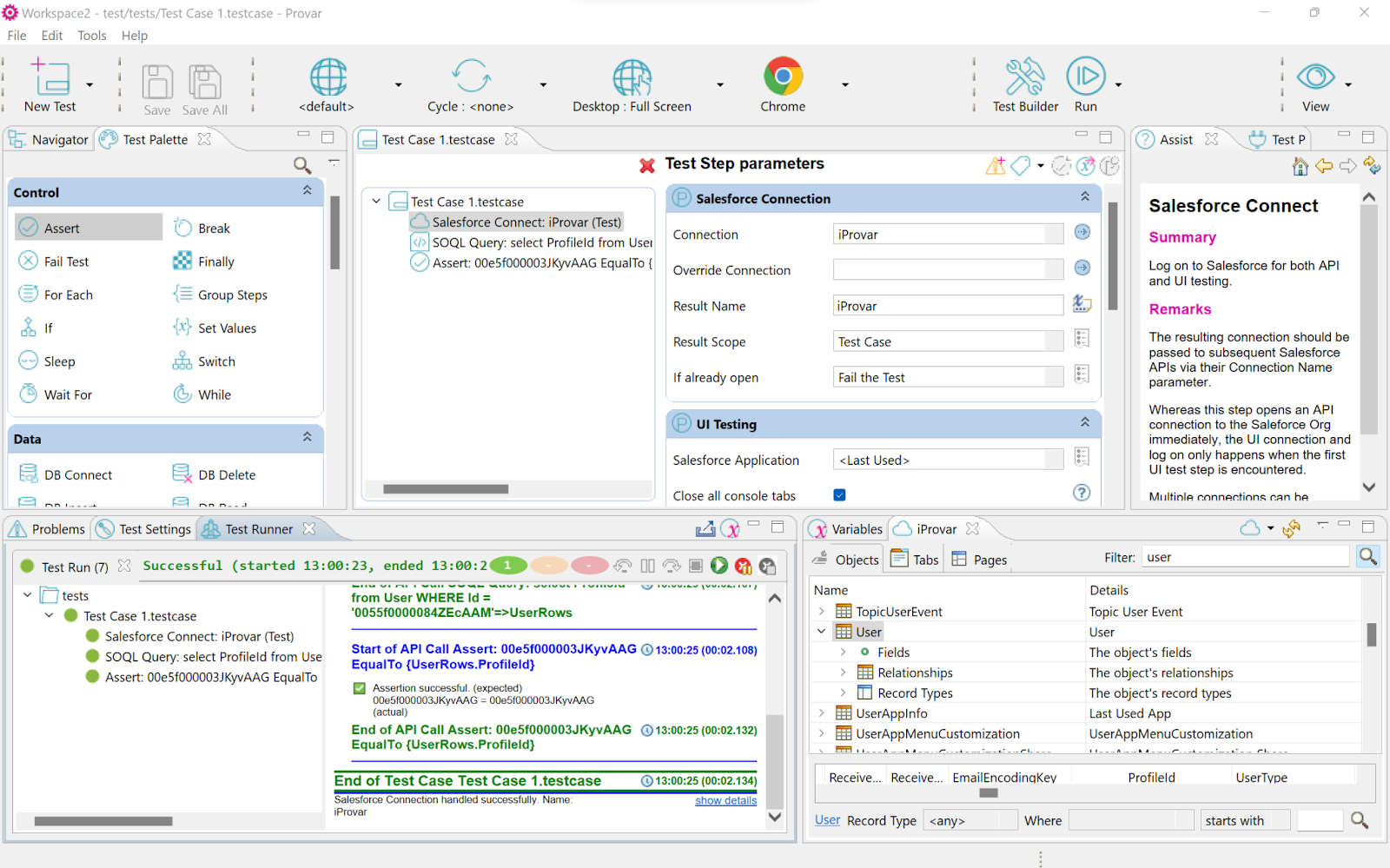Click the show details link
Image resolution: width=1390 pixels, height=868 pixels.
point(725,800)
